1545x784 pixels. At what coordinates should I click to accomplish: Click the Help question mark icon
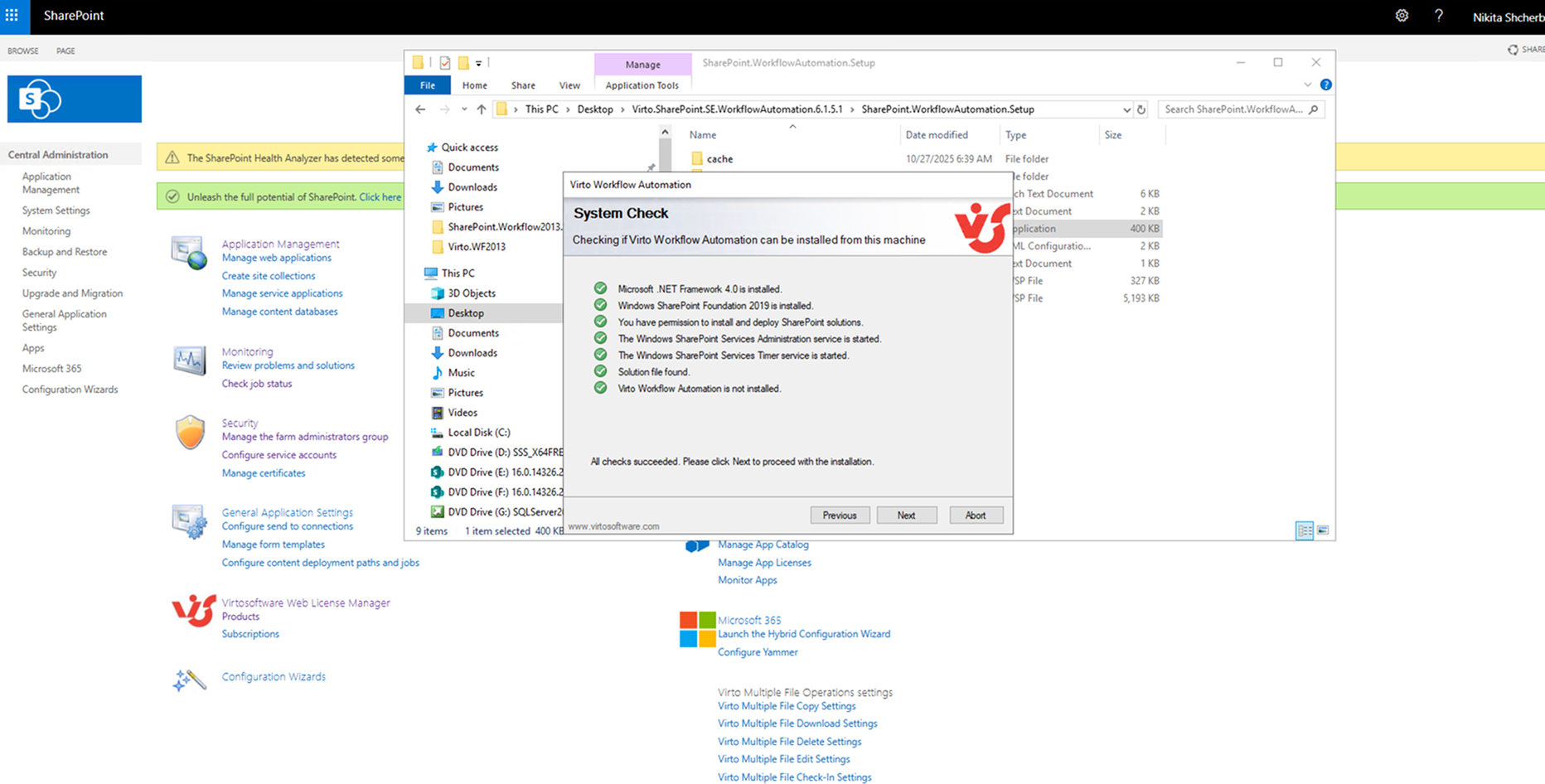1439,16
